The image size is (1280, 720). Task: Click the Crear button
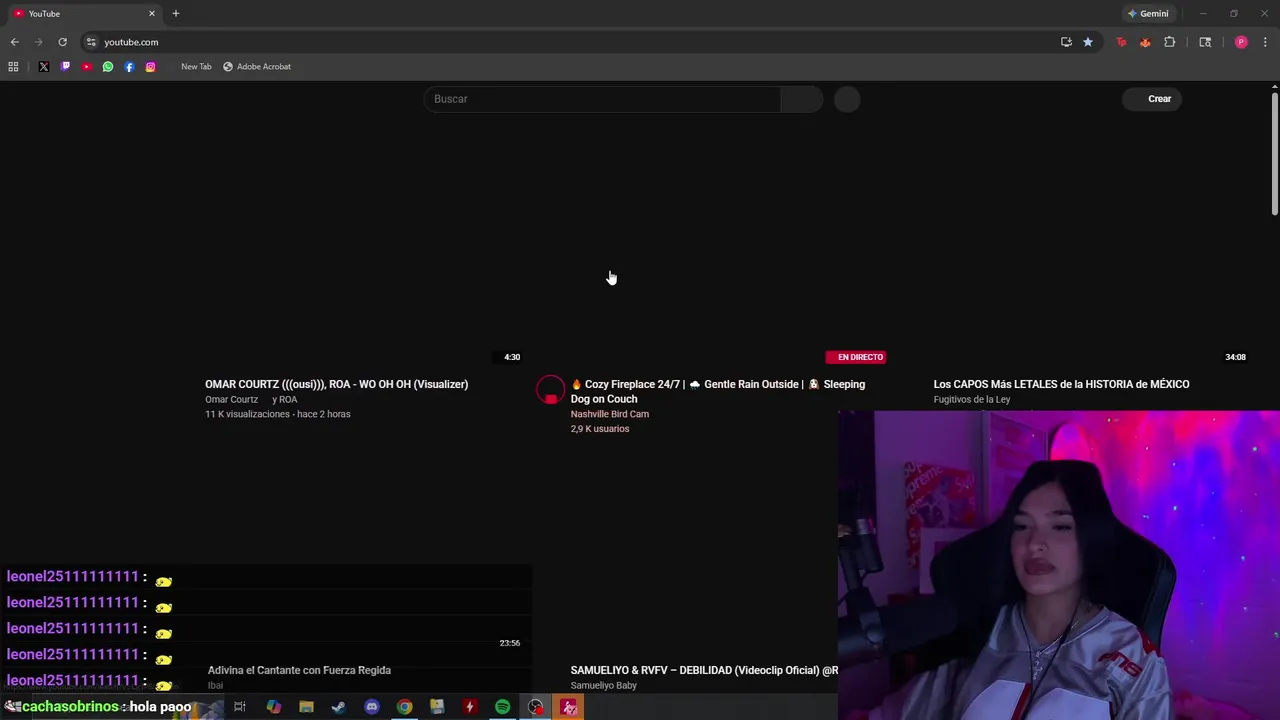click(1152, 99)
